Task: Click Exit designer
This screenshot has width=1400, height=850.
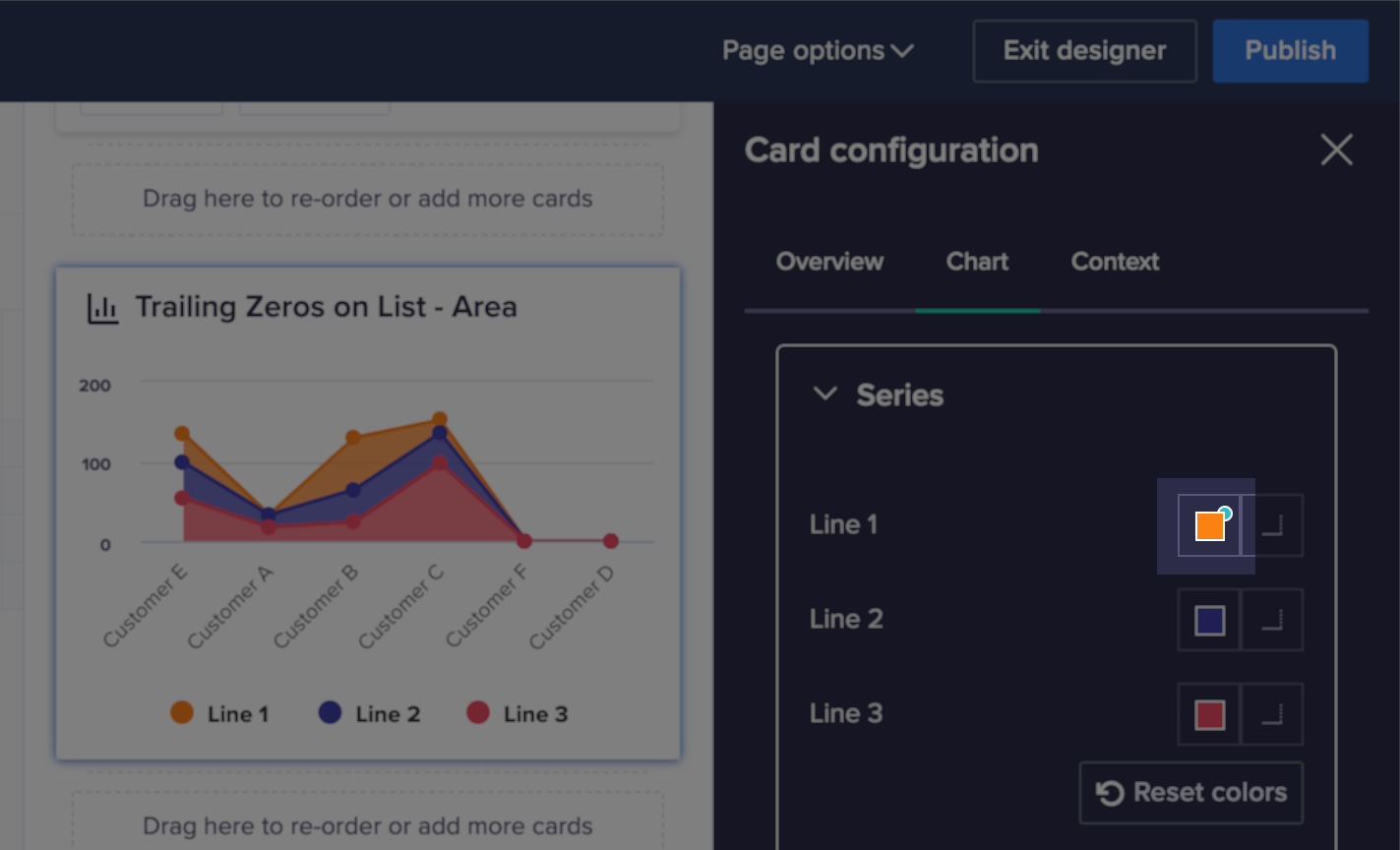Action: click(1083, 50)
